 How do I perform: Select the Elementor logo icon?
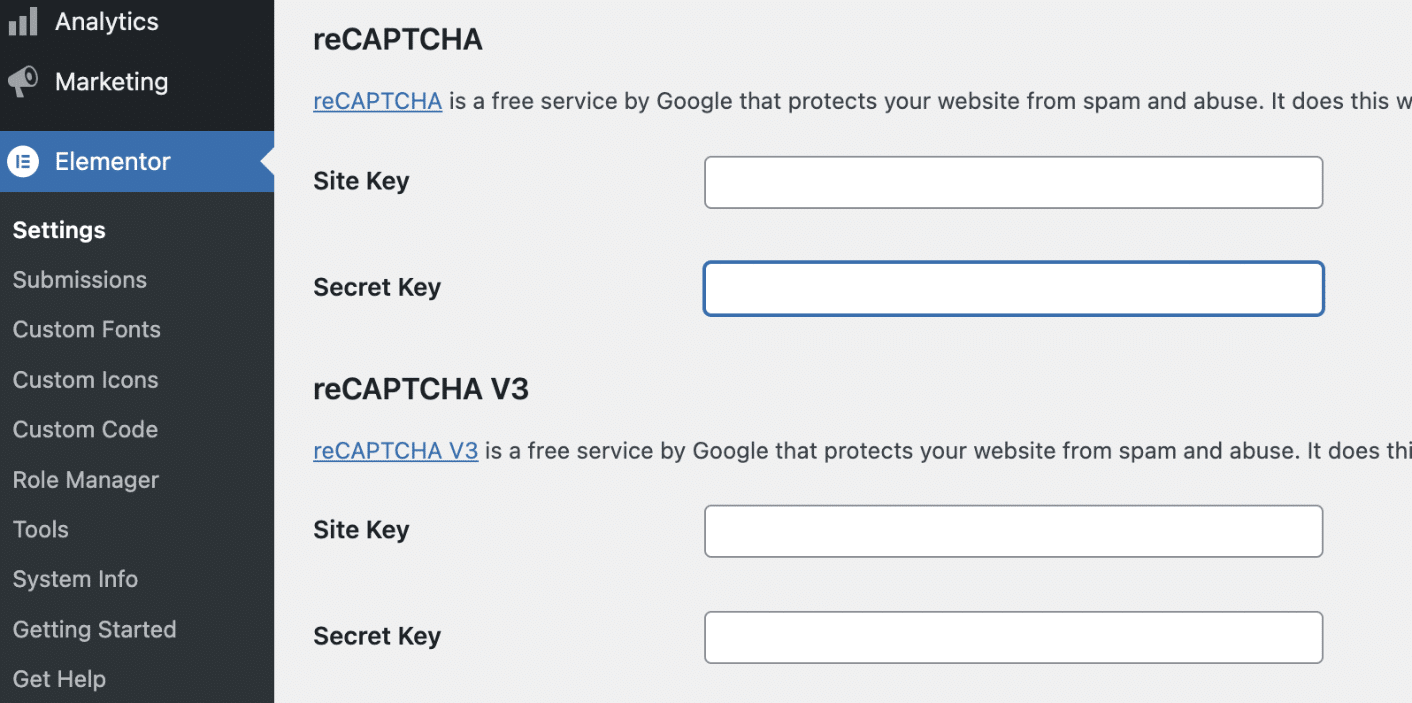point(22,161)
